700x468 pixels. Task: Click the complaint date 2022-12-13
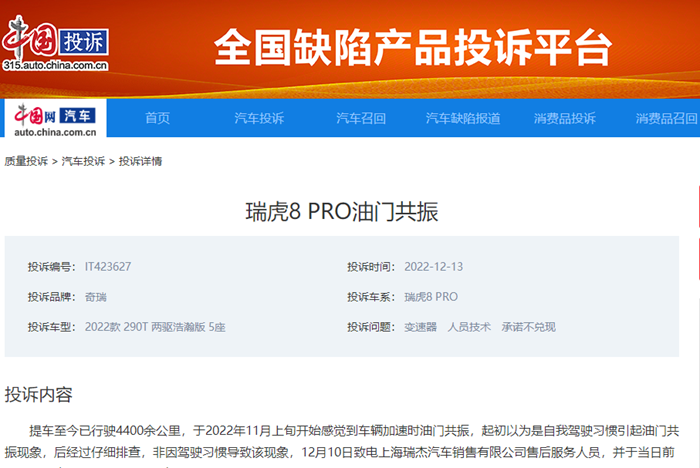[x=433, y=267]
